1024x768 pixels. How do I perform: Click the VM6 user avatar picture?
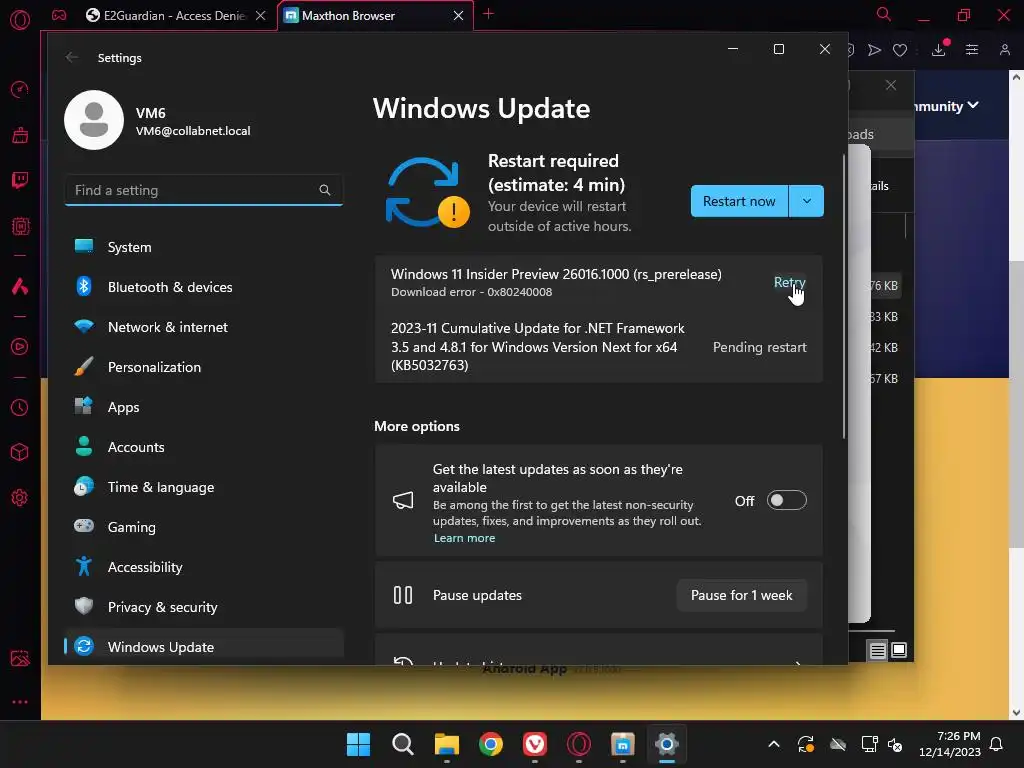(x=94, y=120)
